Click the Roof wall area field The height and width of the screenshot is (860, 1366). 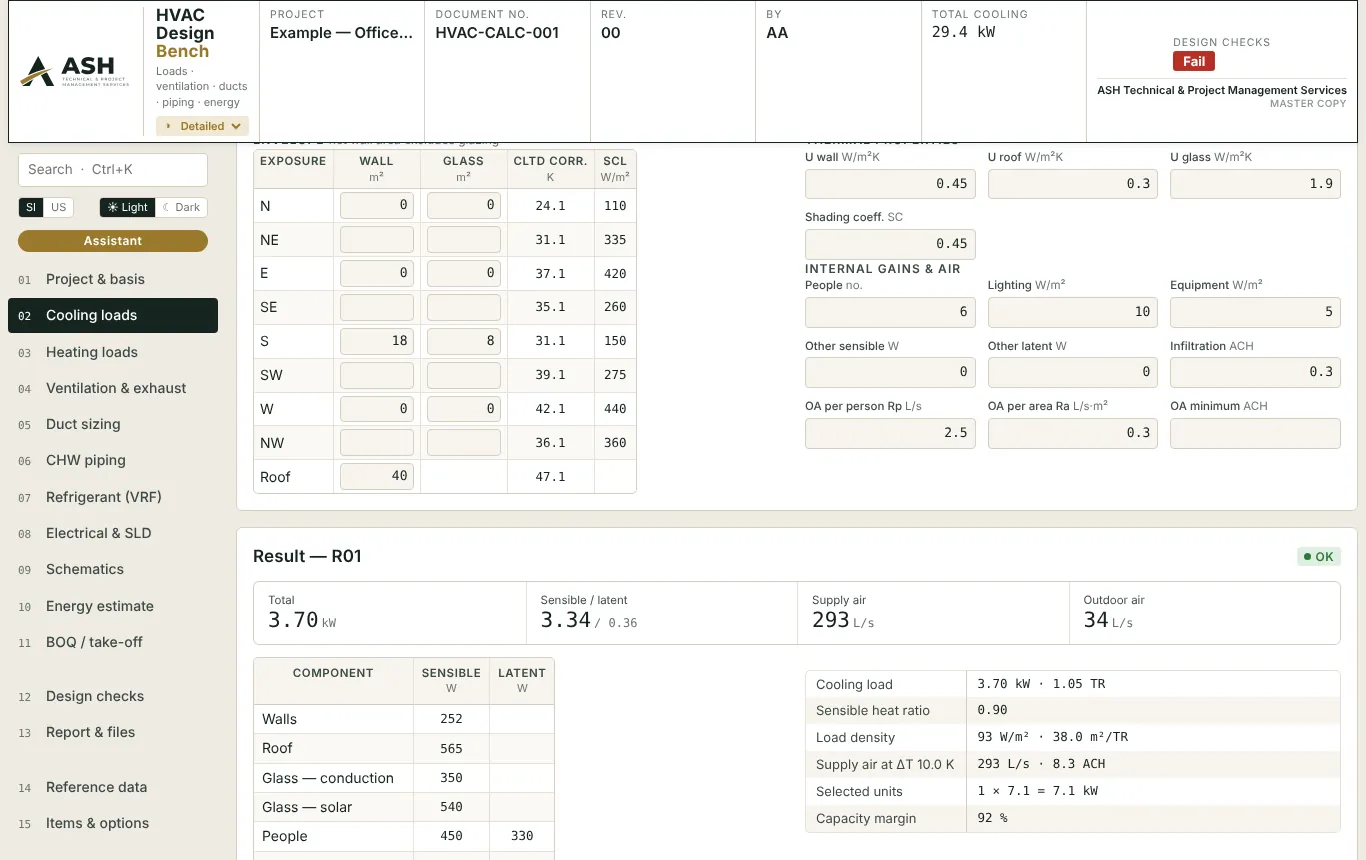377,476
